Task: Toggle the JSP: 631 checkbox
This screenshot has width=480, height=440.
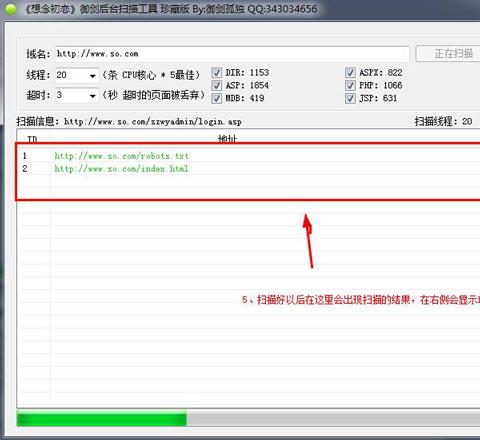Action: pos(350,98)
